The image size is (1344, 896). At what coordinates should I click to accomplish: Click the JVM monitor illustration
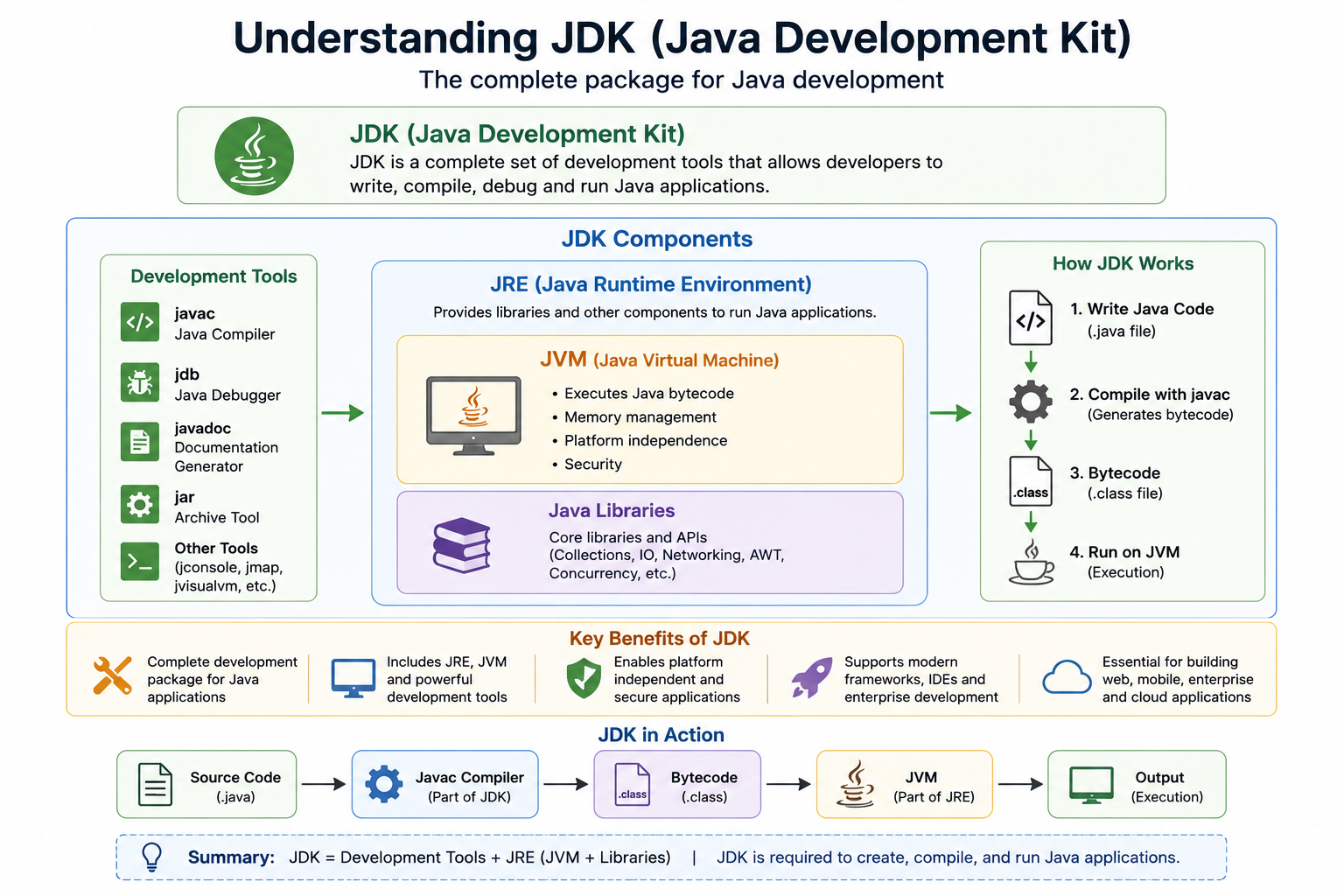pos(473,416)
